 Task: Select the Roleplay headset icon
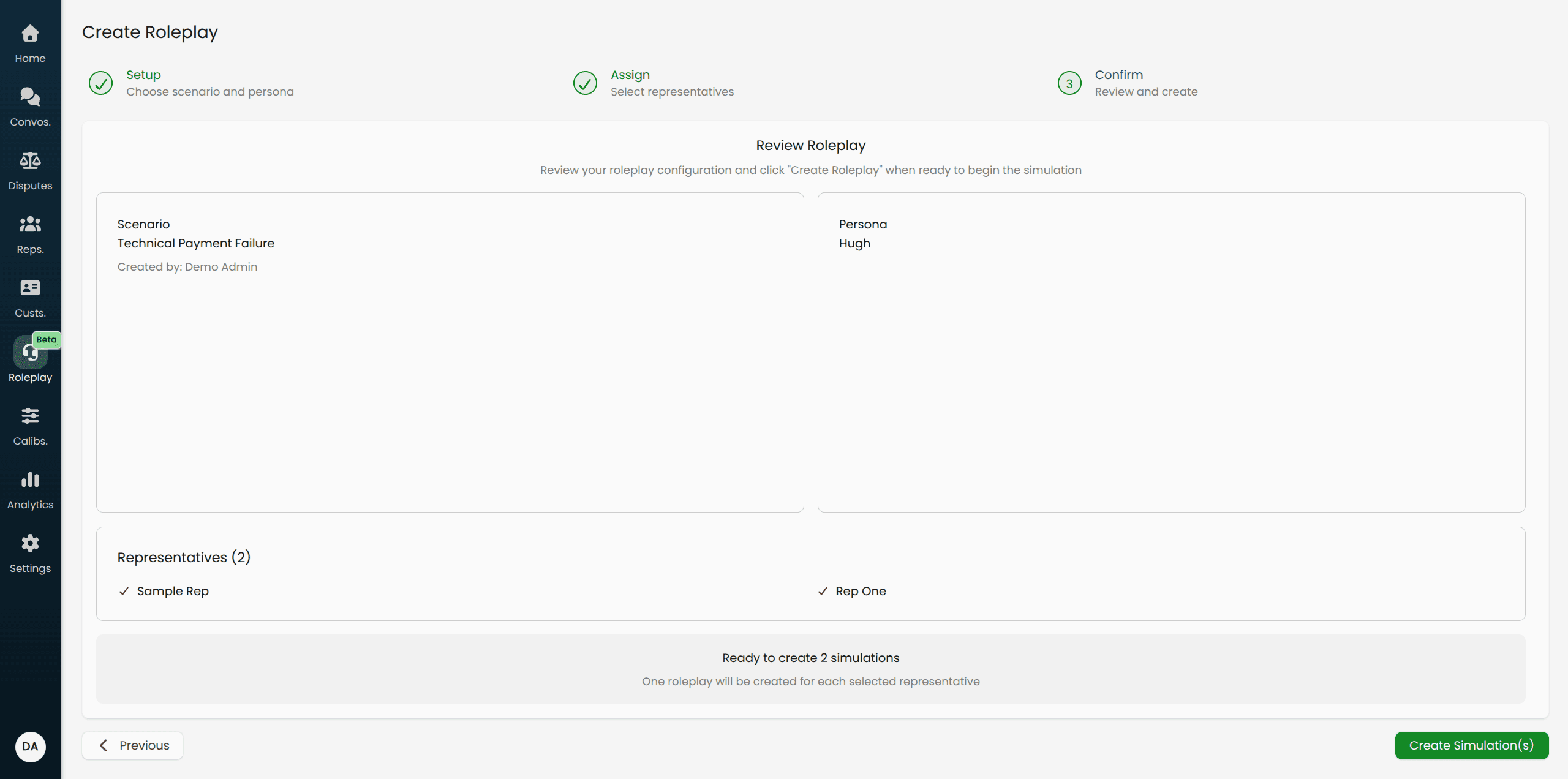click(29, 353)
